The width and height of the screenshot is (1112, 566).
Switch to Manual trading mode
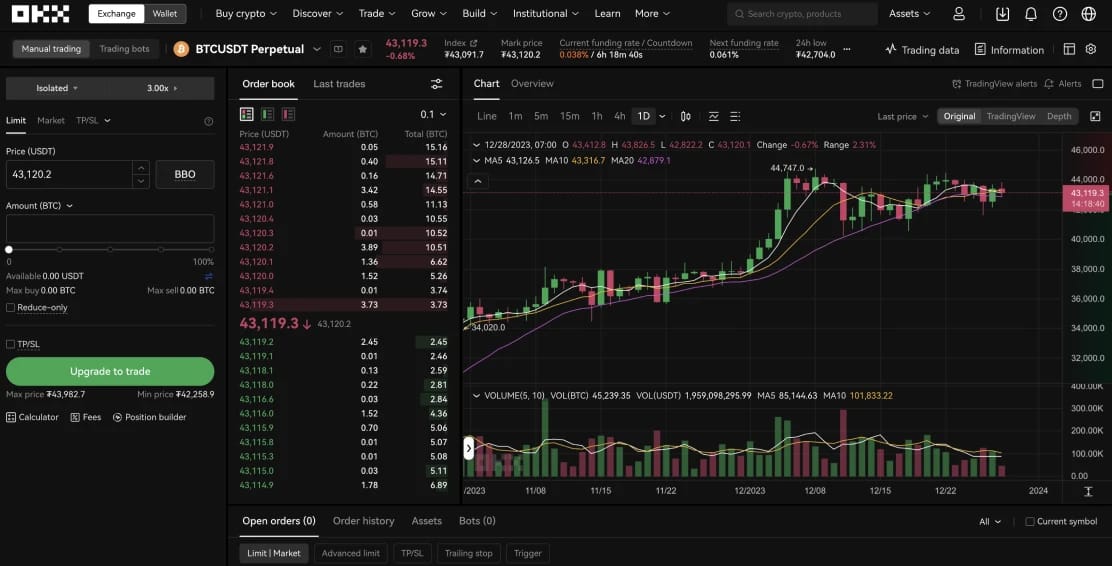[x=51, y=49]
